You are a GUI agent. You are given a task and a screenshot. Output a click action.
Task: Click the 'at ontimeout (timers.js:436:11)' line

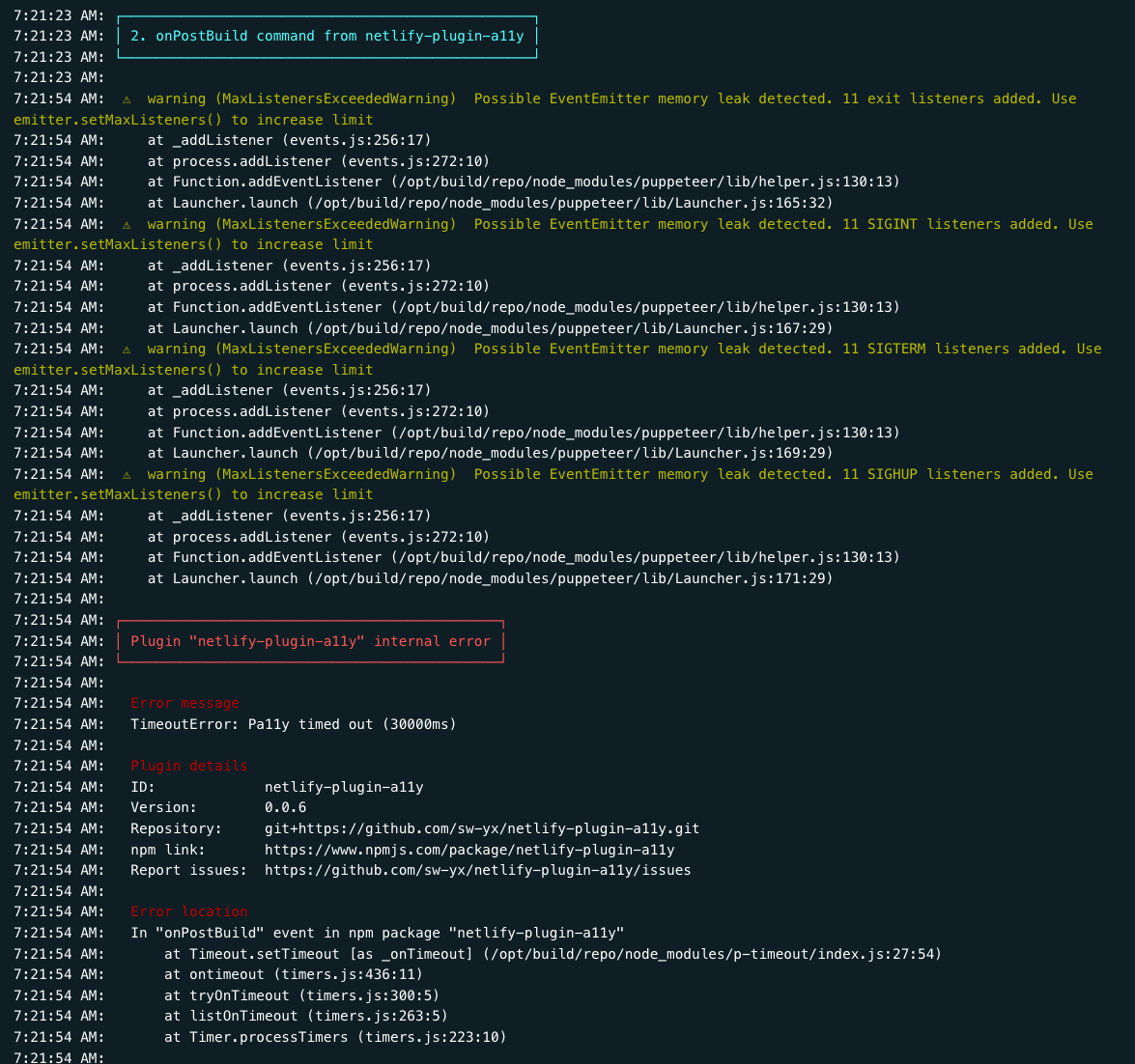[293, 974]
